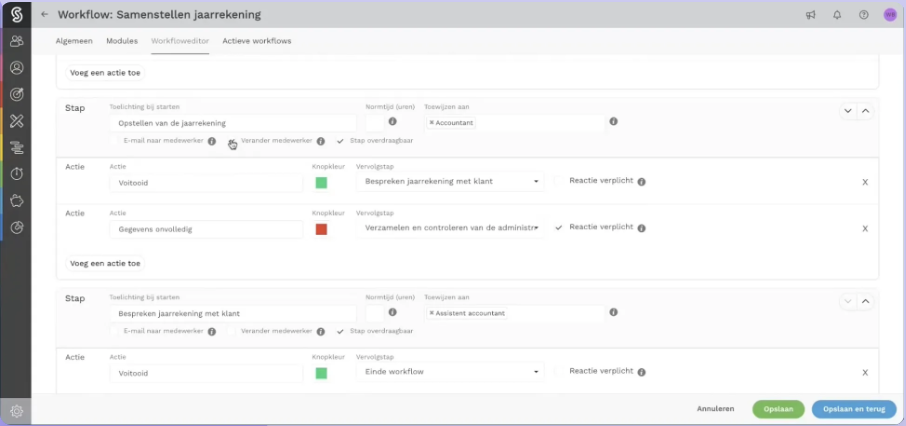Viewport: 906px width, 426px height.
Task: Open the help question mark icon
Action: tap(863, 15)
